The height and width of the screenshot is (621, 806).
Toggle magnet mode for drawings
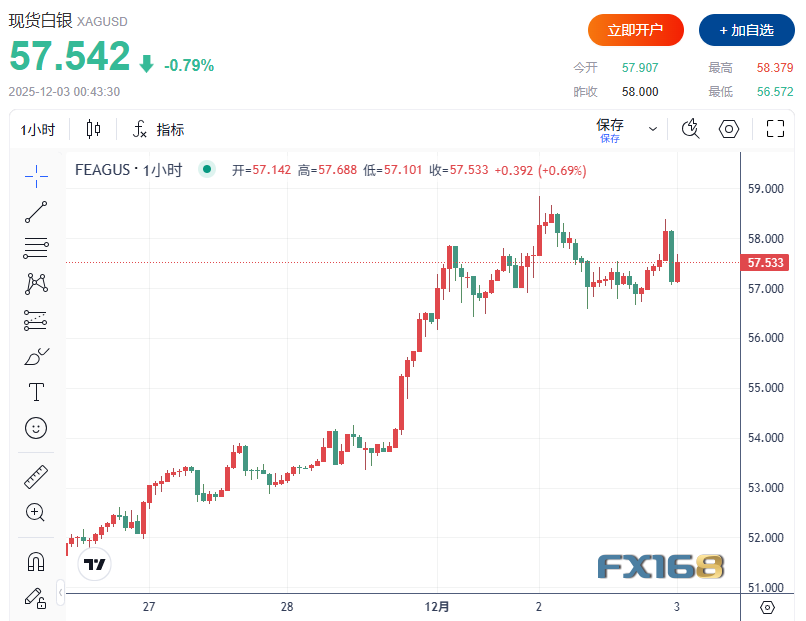click(36, 562)
